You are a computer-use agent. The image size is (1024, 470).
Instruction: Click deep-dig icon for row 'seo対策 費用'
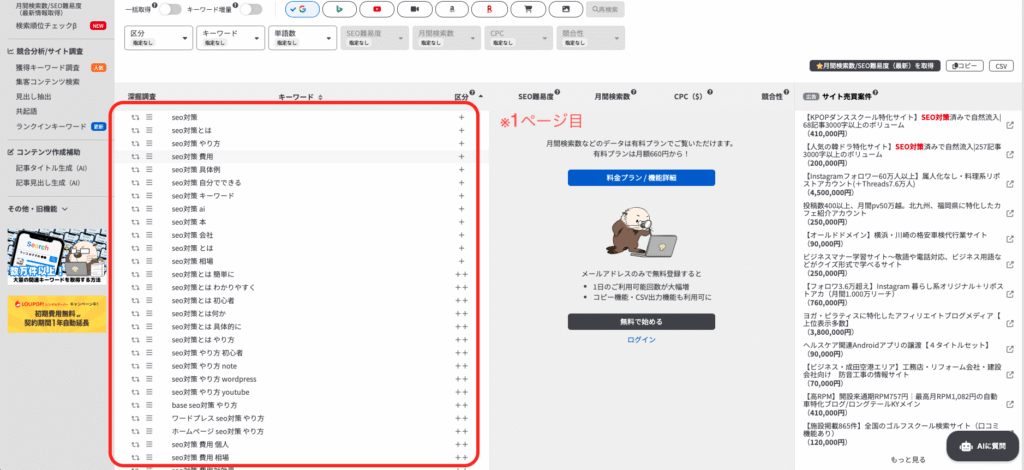(x=135, y=157)
